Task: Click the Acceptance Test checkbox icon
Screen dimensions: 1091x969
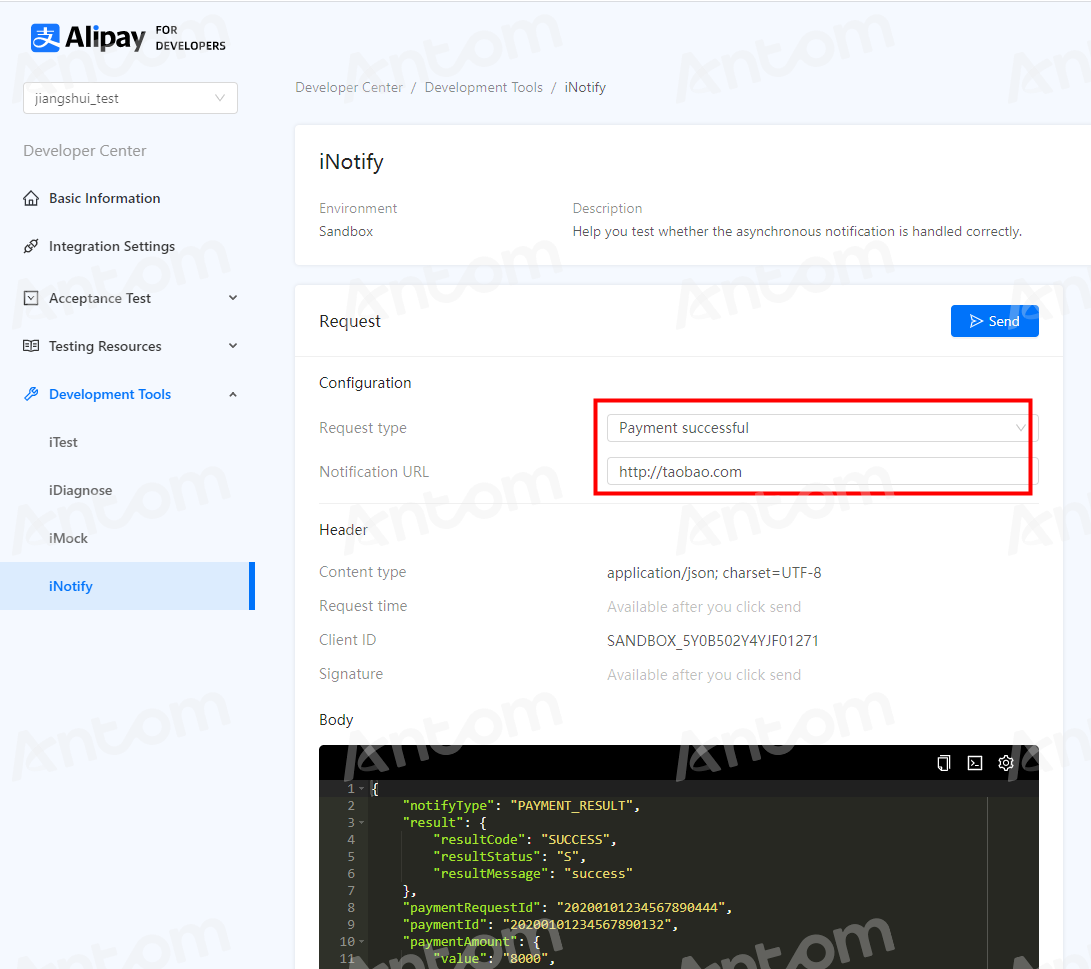Action: [31, 298]
